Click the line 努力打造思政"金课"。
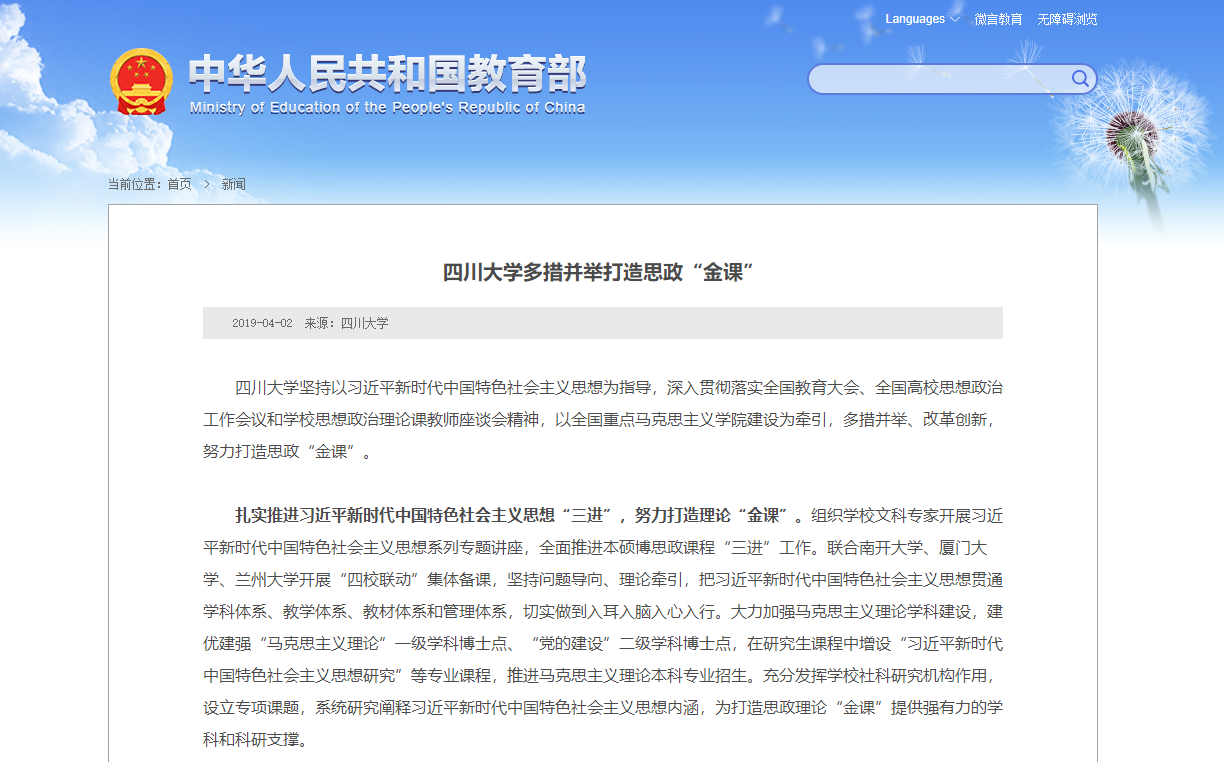This screenshot has width=1224, height=762. [x=288, y=451]
